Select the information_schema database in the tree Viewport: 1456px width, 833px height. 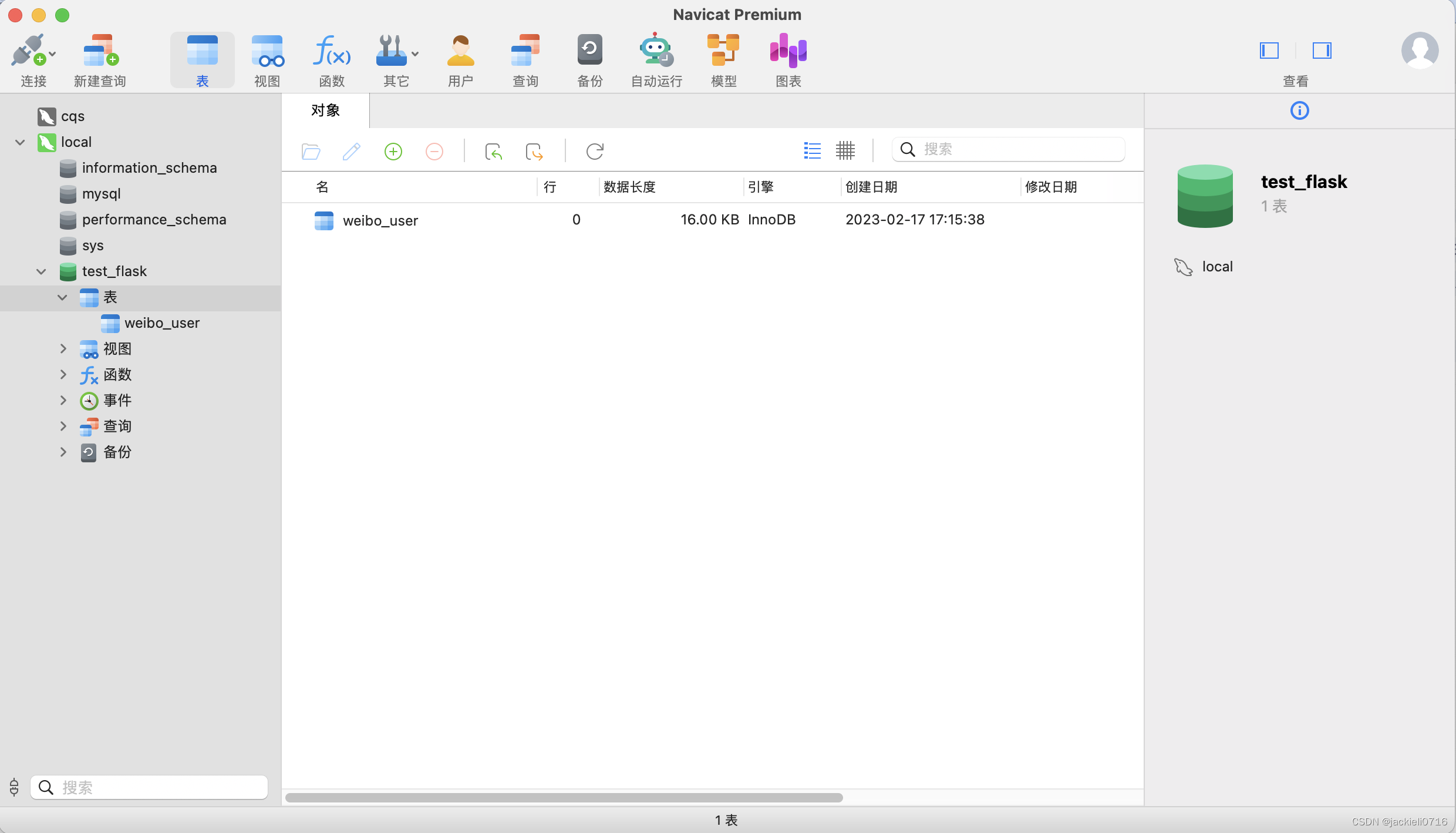click(x=149, y=168)
